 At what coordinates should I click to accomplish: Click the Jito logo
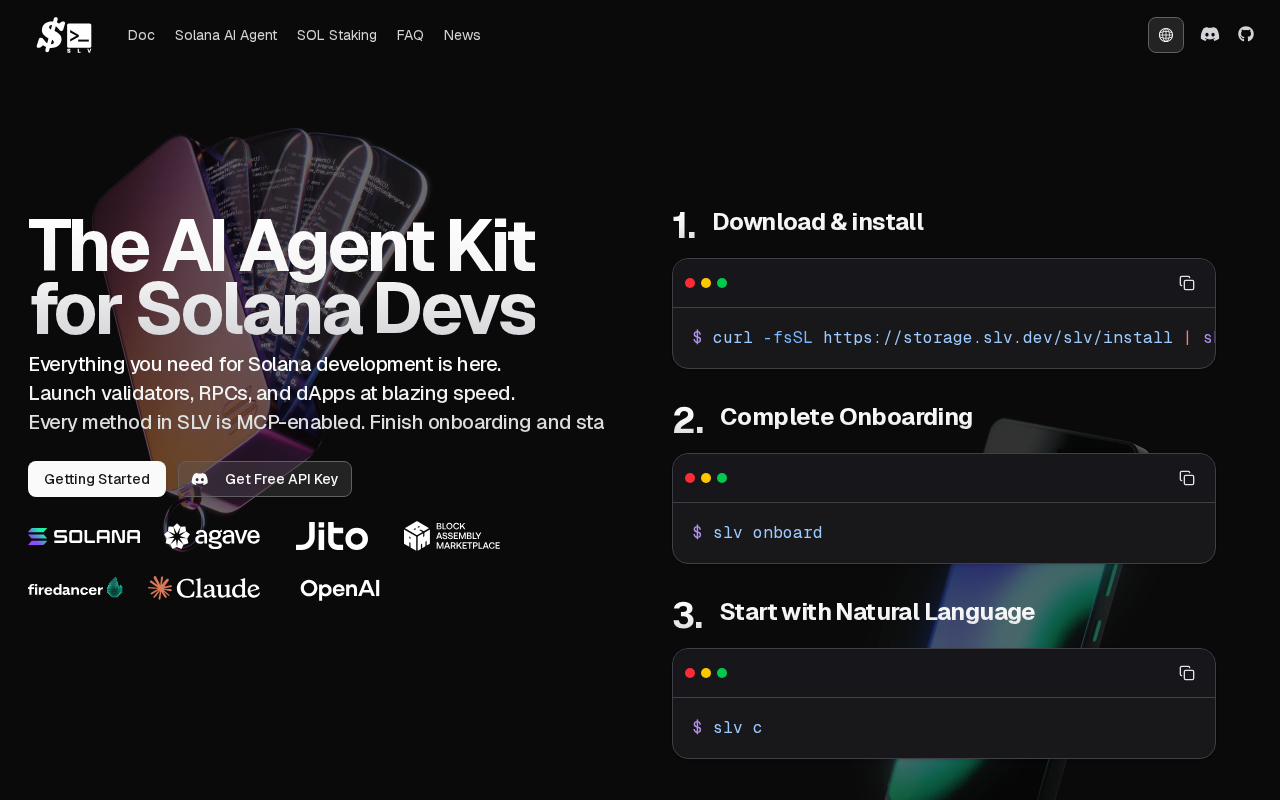pyautogui.click(x=332, y=535)
